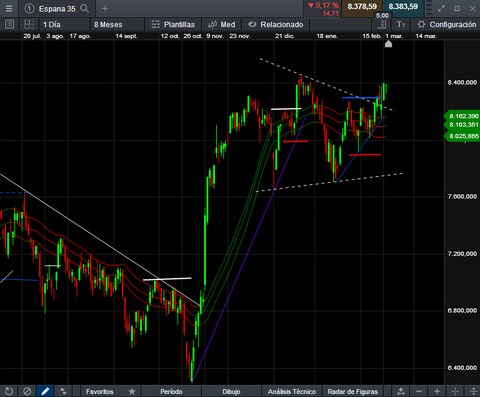Click the search magnifier next to Espana 35
The image size is (480, 397).
tap(85, 9)
